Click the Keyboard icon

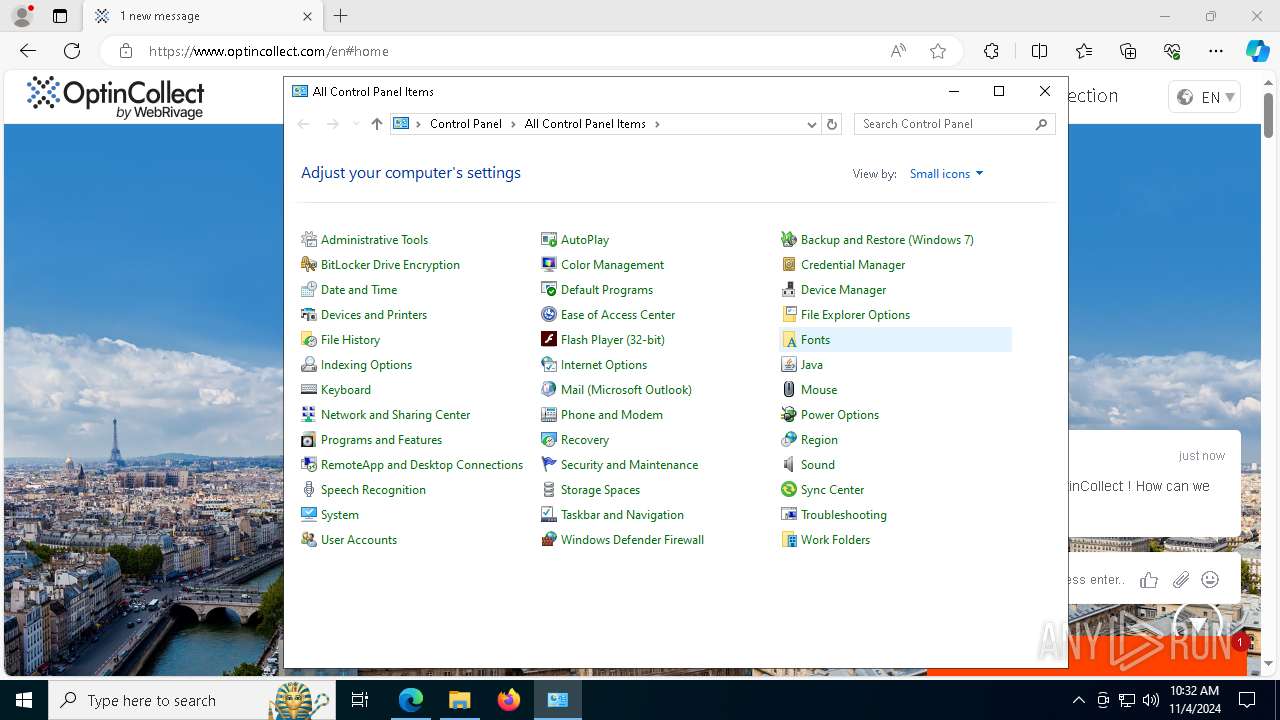309,390
